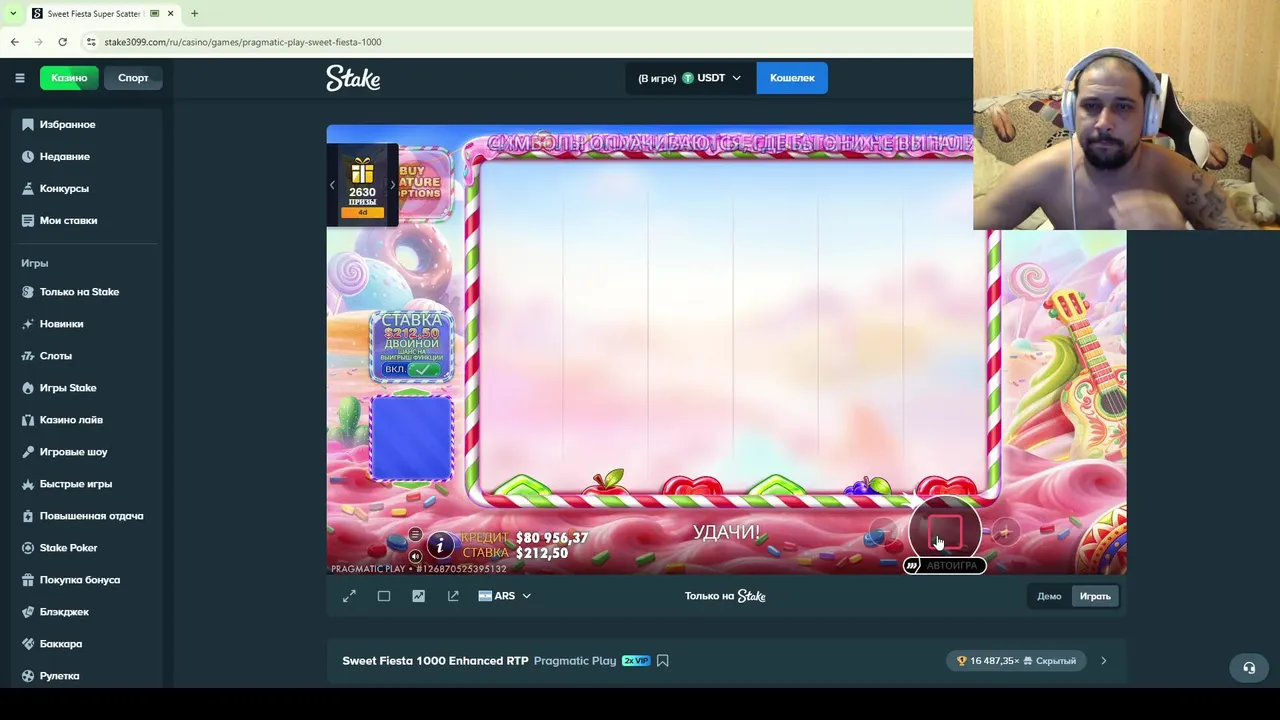
Task: Go back in browser
Action: (x=15, y=42)
